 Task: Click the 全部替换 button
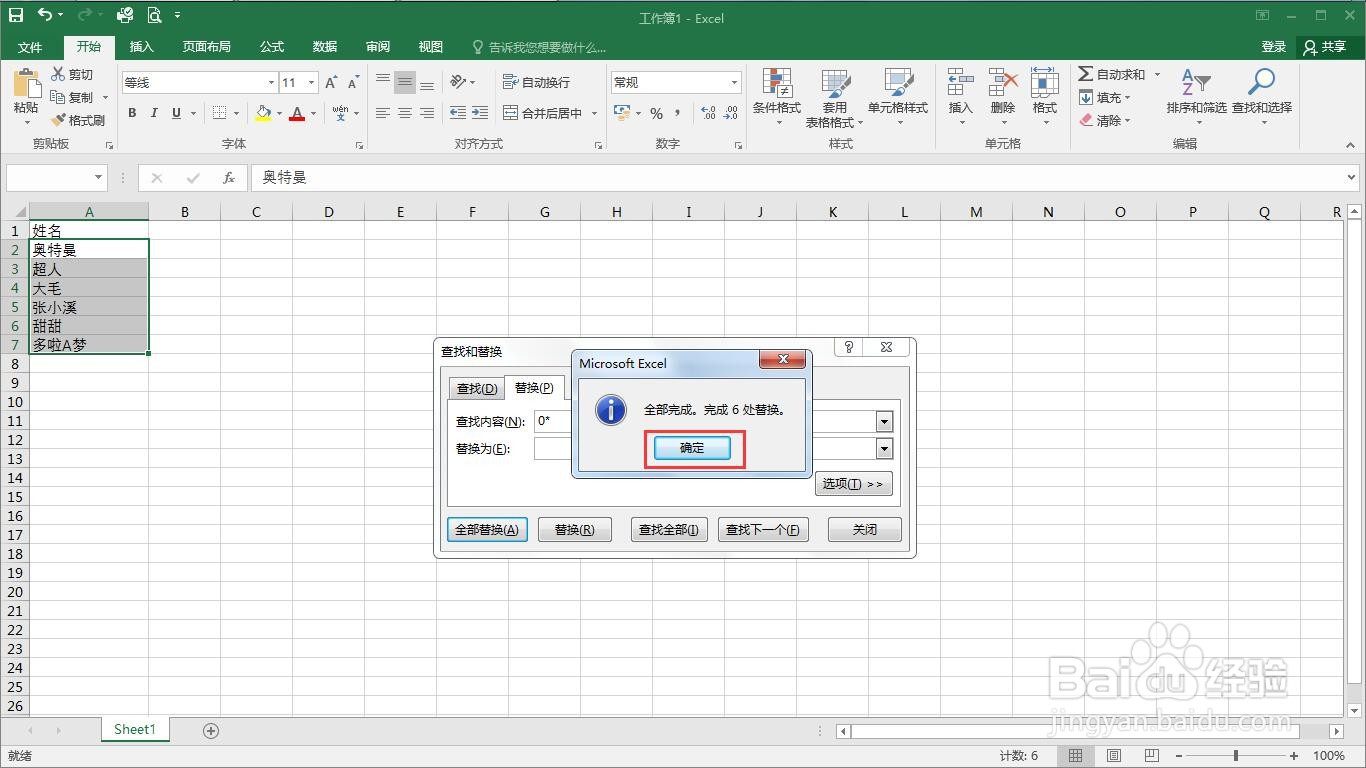(486, 529)
